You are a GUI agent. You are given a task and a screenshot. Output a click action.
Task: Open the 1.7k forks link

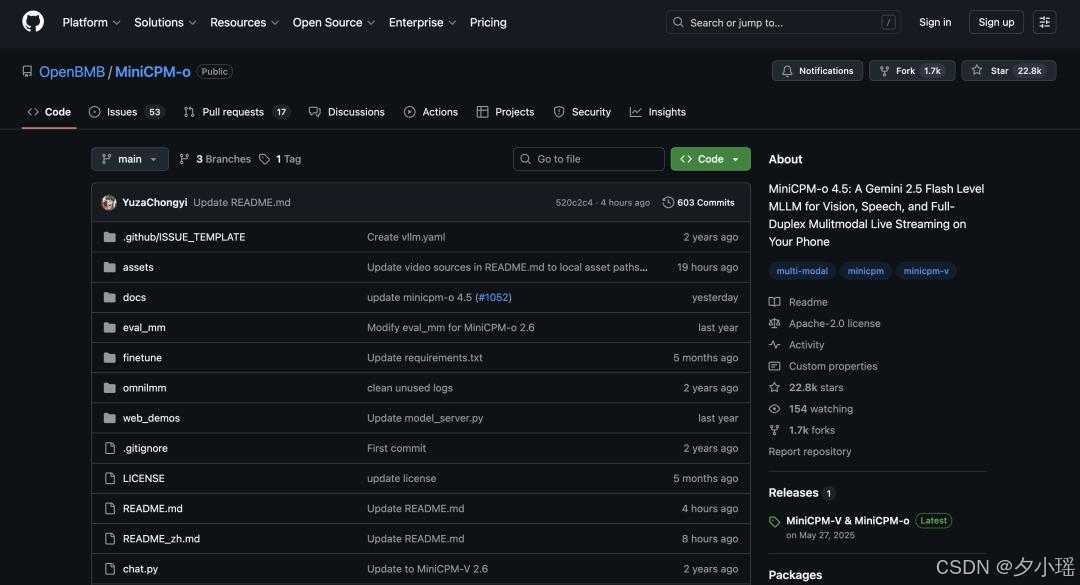click(811, 430)
